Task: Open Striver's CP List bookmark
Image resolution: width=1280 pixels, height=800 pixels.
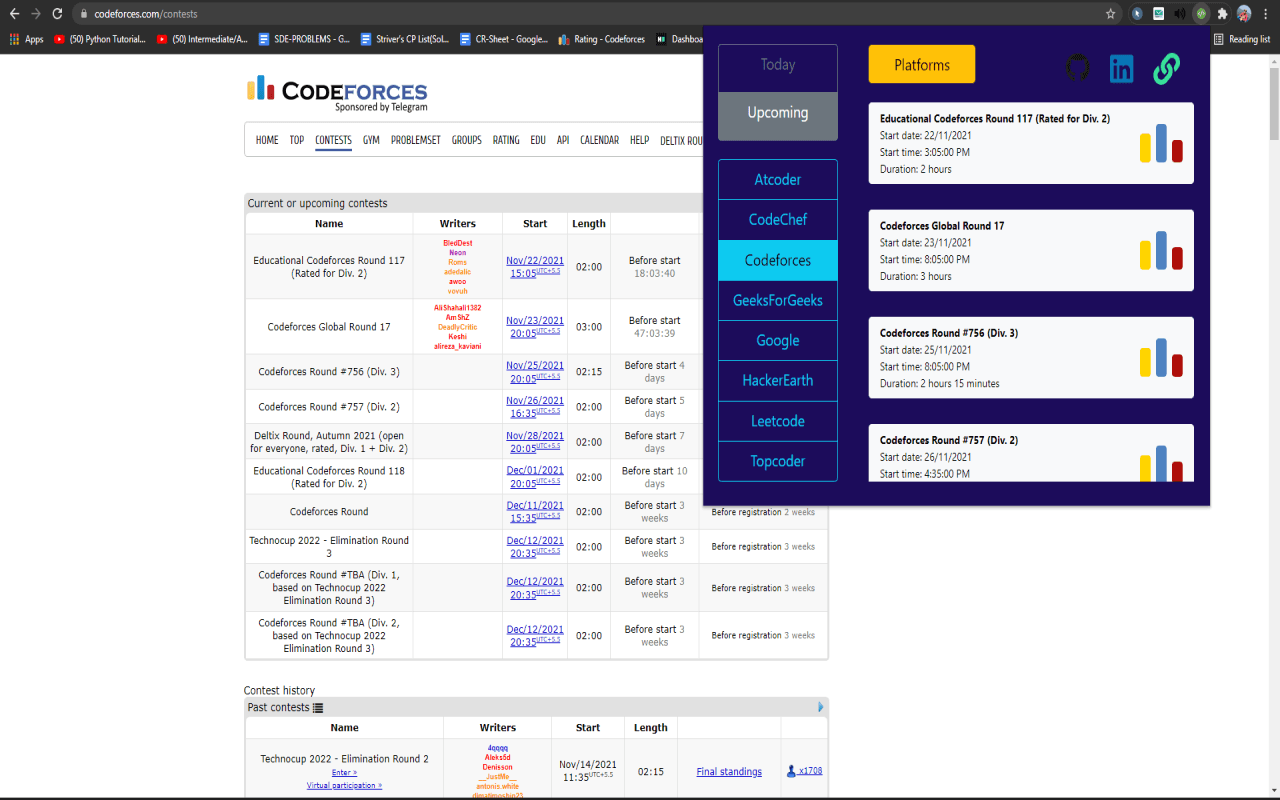Action: (x=406, y=40)
